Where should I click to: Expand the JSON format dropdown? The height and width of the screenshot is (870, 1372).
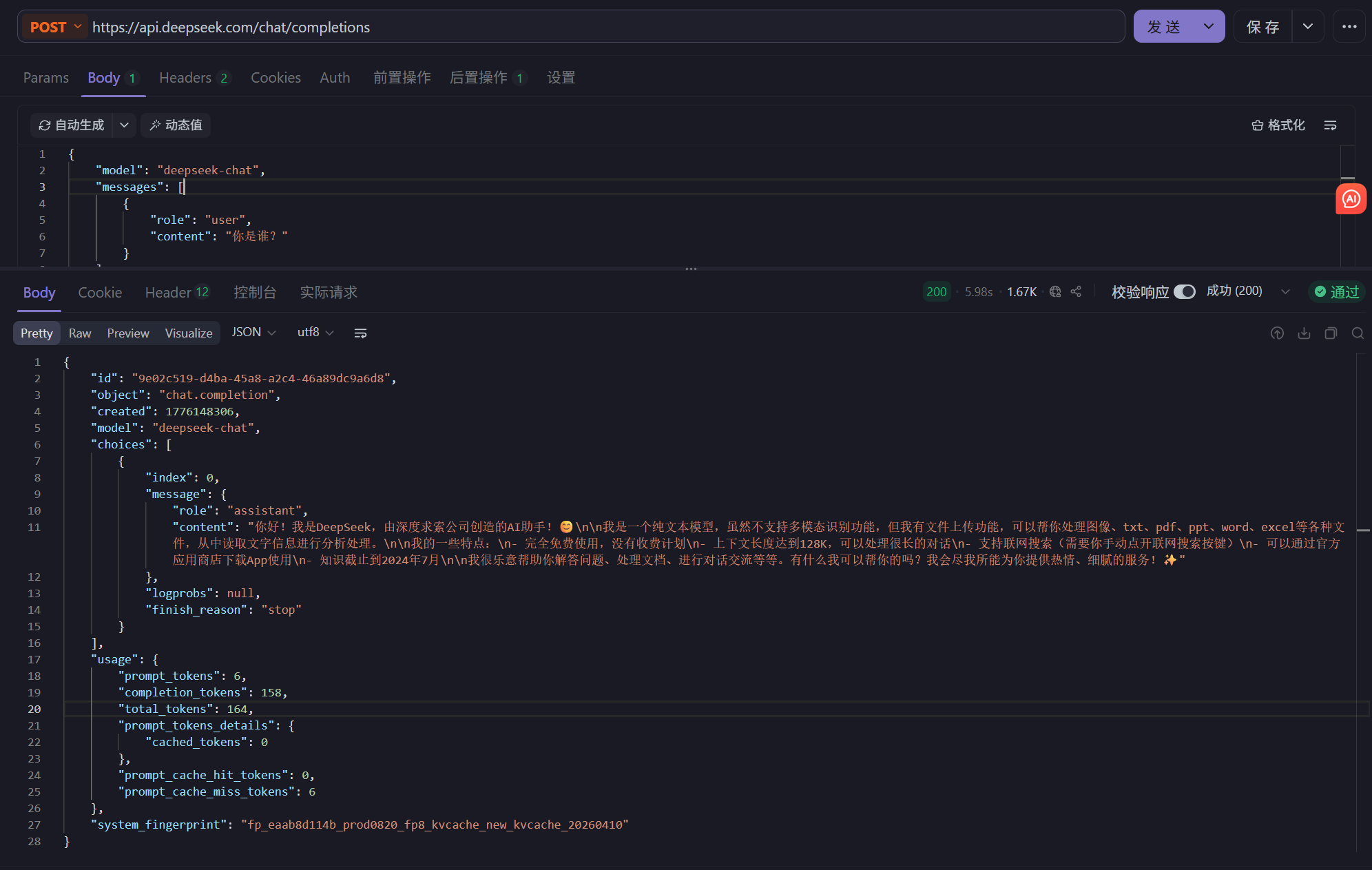click(253, 333)
